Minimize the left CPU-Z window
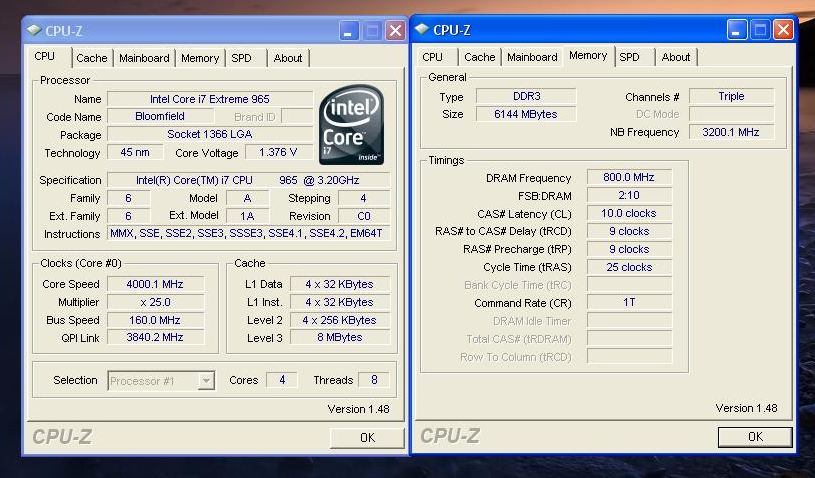Viewport: 815px width, 478px height. tap(349, 31)
